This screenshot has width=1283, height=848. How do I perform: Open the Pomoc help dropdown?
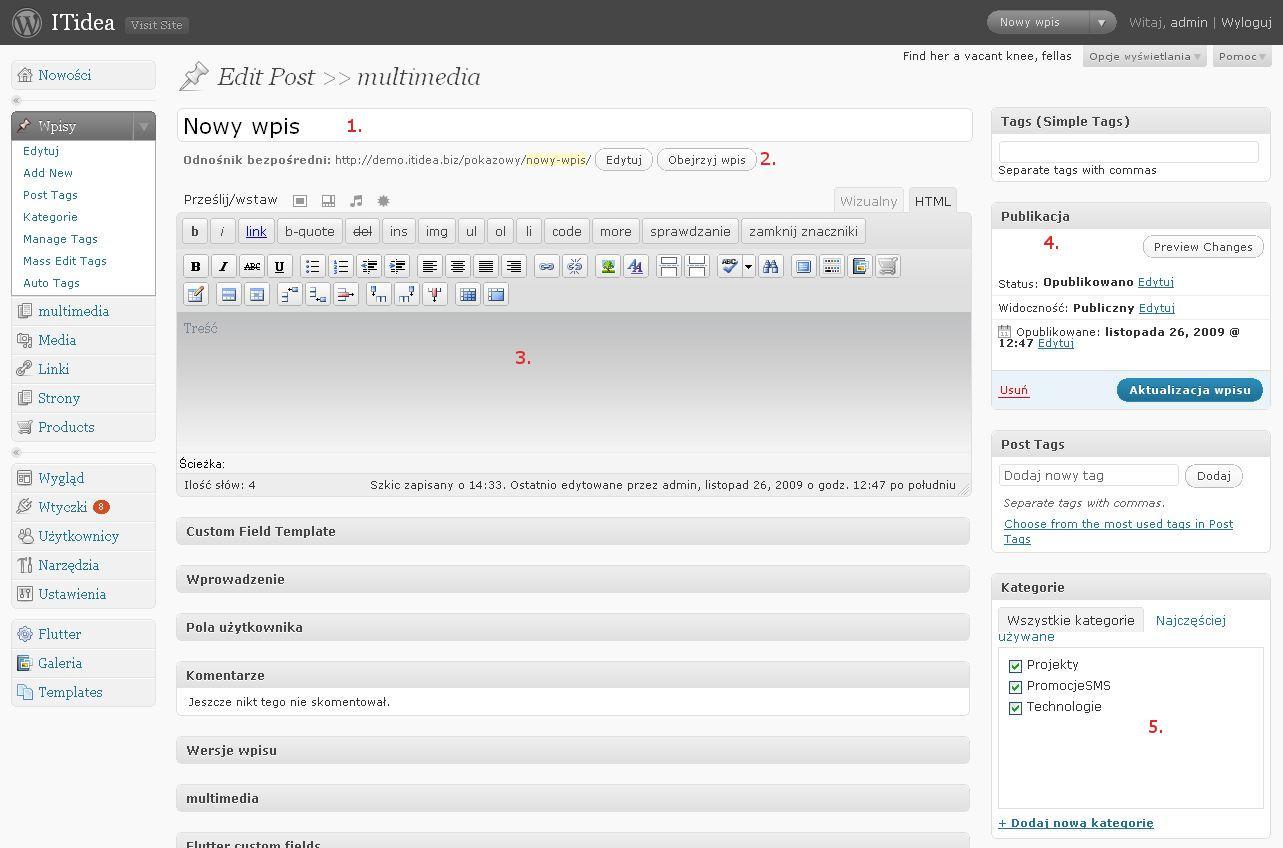click(x=1242, y=56)
